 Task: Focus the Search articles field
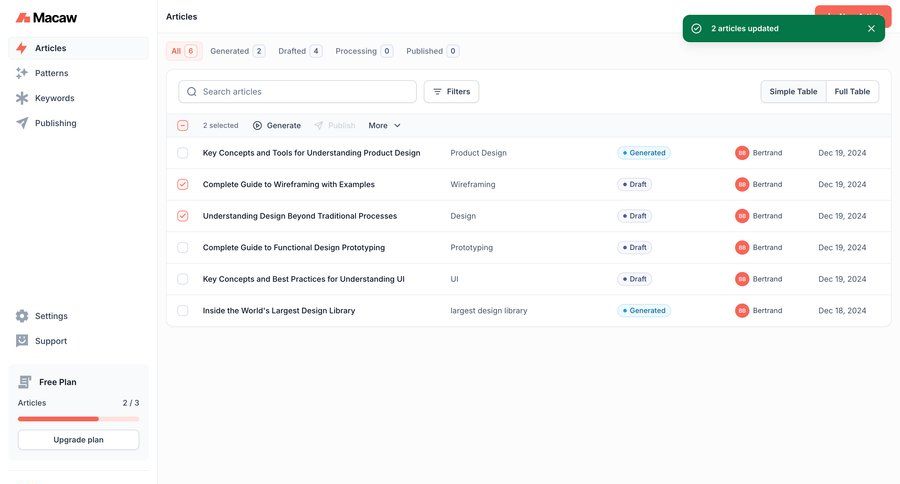297,92
